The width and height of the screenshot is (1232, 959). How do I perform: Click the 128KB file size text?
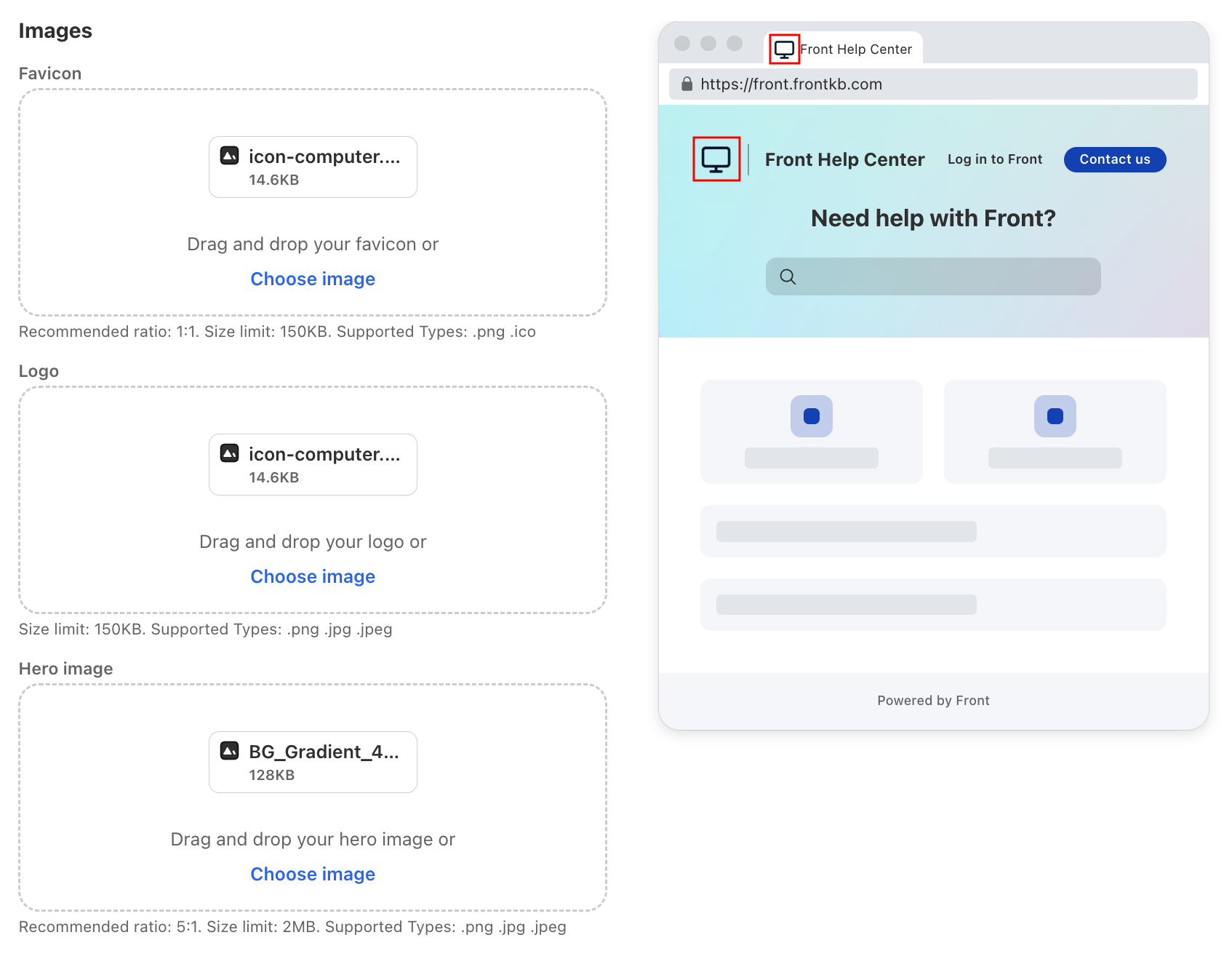pos(272,775)
